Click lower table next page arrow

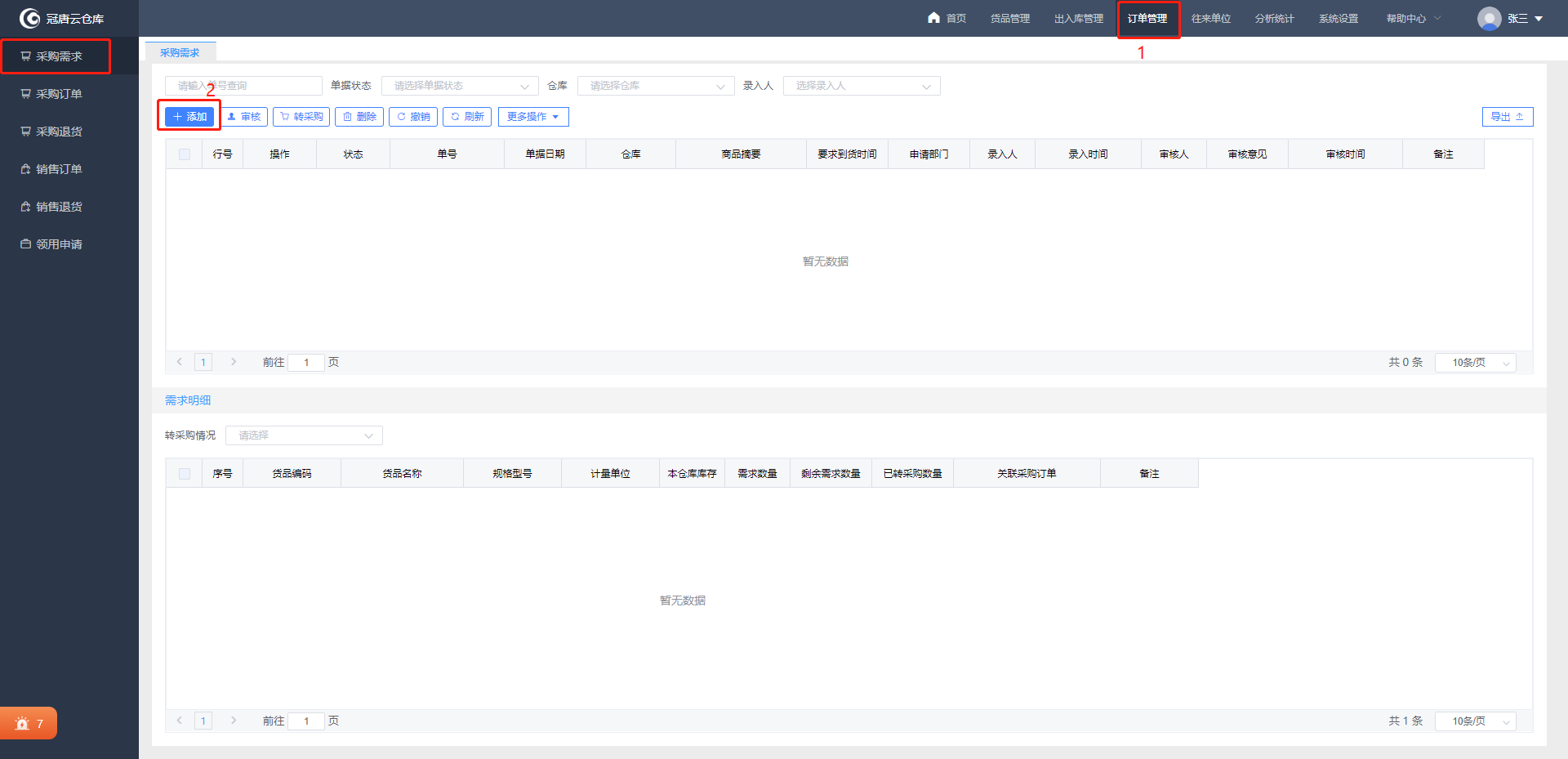pyautogui.click(x=234, y=721)
